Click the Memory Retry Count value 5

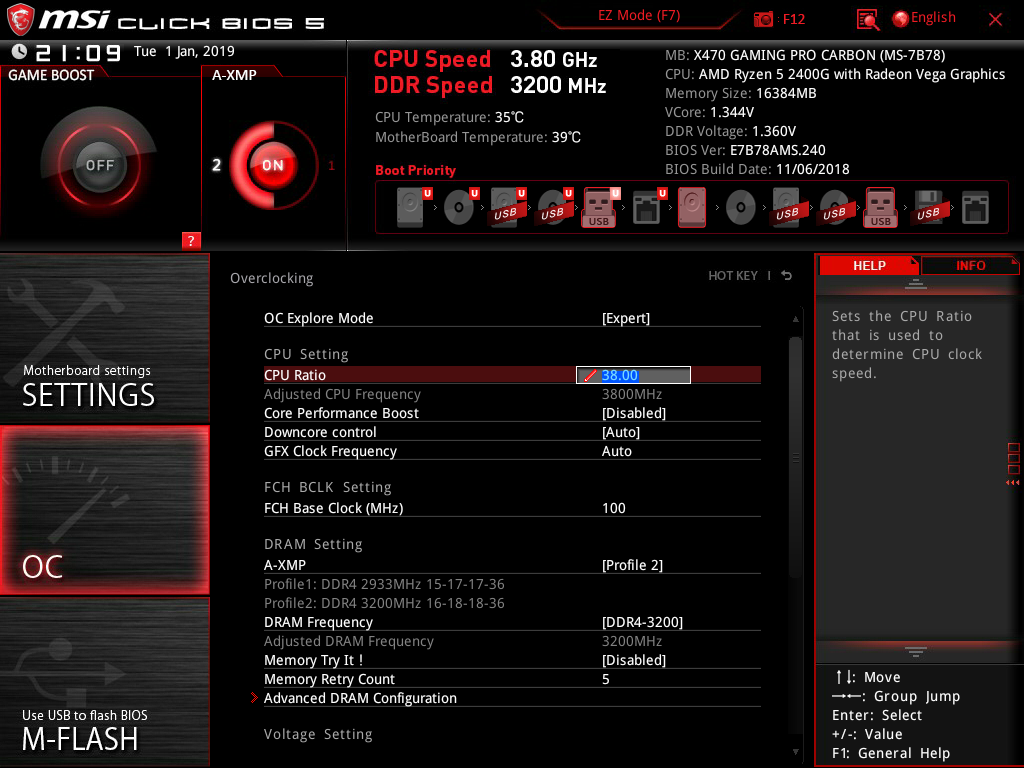605,679
